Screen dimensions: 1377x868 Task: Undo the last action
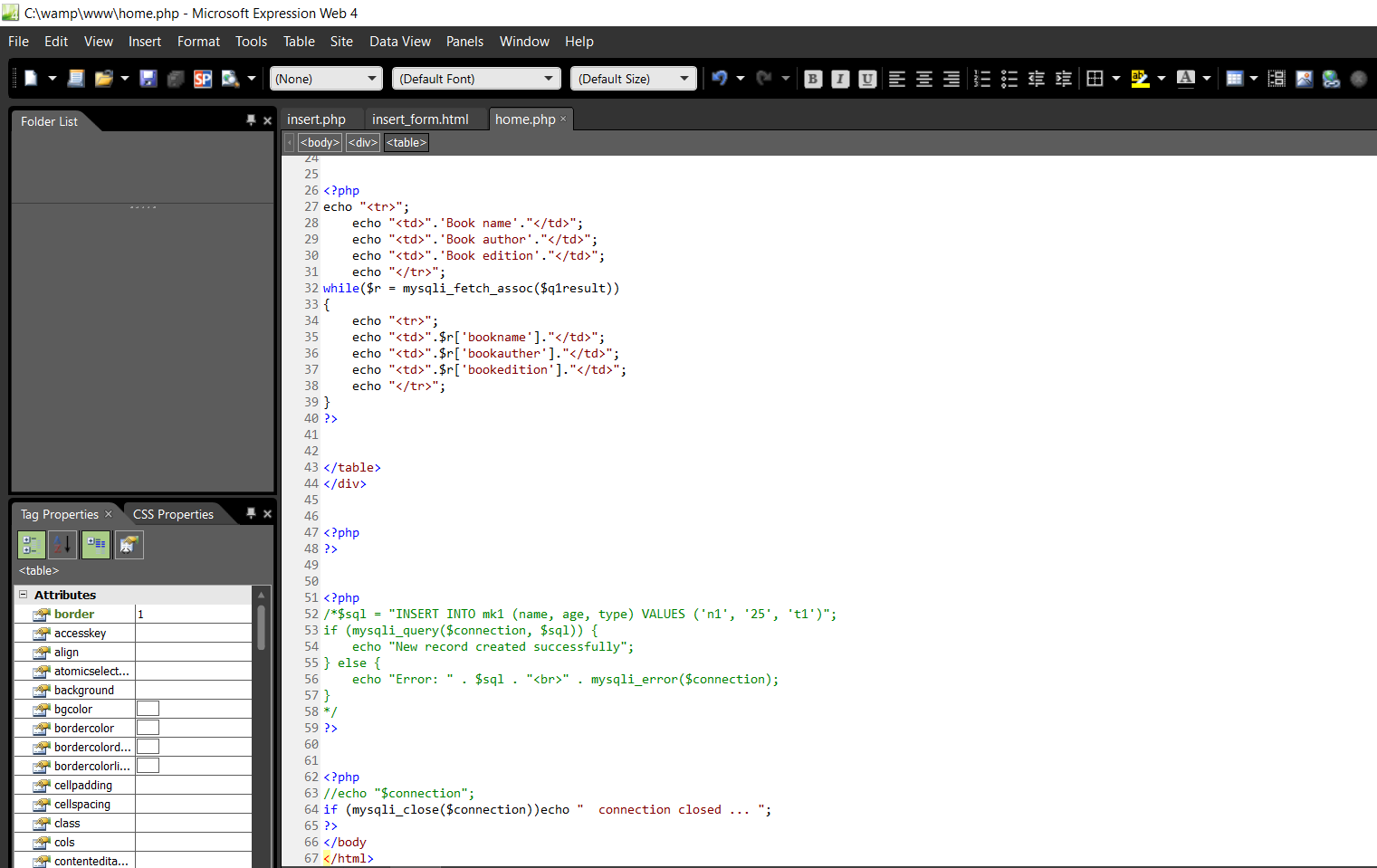coord(719,79)
